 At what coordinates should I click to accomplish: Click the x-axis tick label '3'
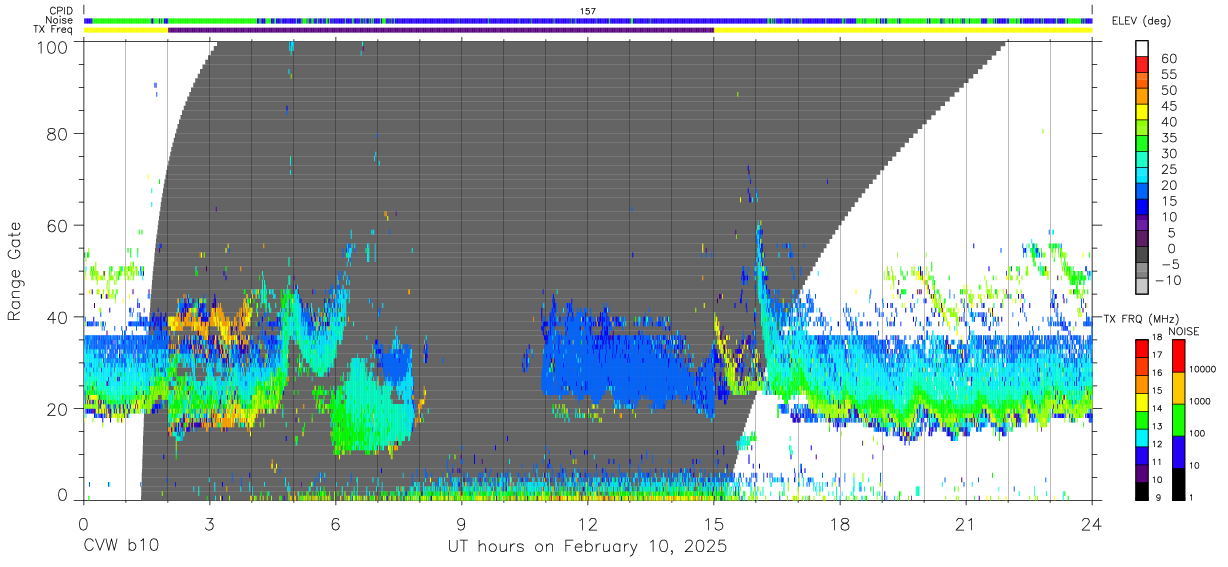(x=209, y=523)
